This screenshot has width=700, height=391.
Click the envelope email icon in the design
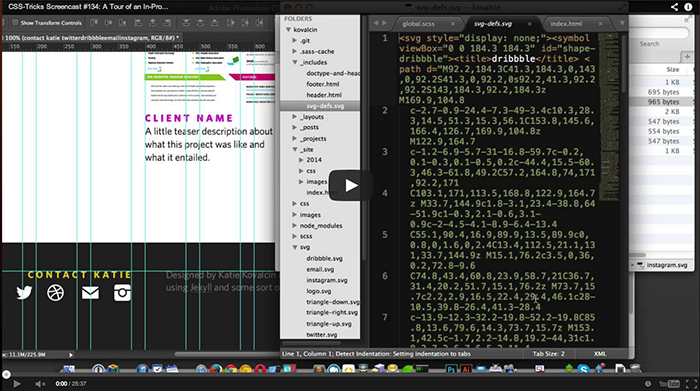point(90,293)
